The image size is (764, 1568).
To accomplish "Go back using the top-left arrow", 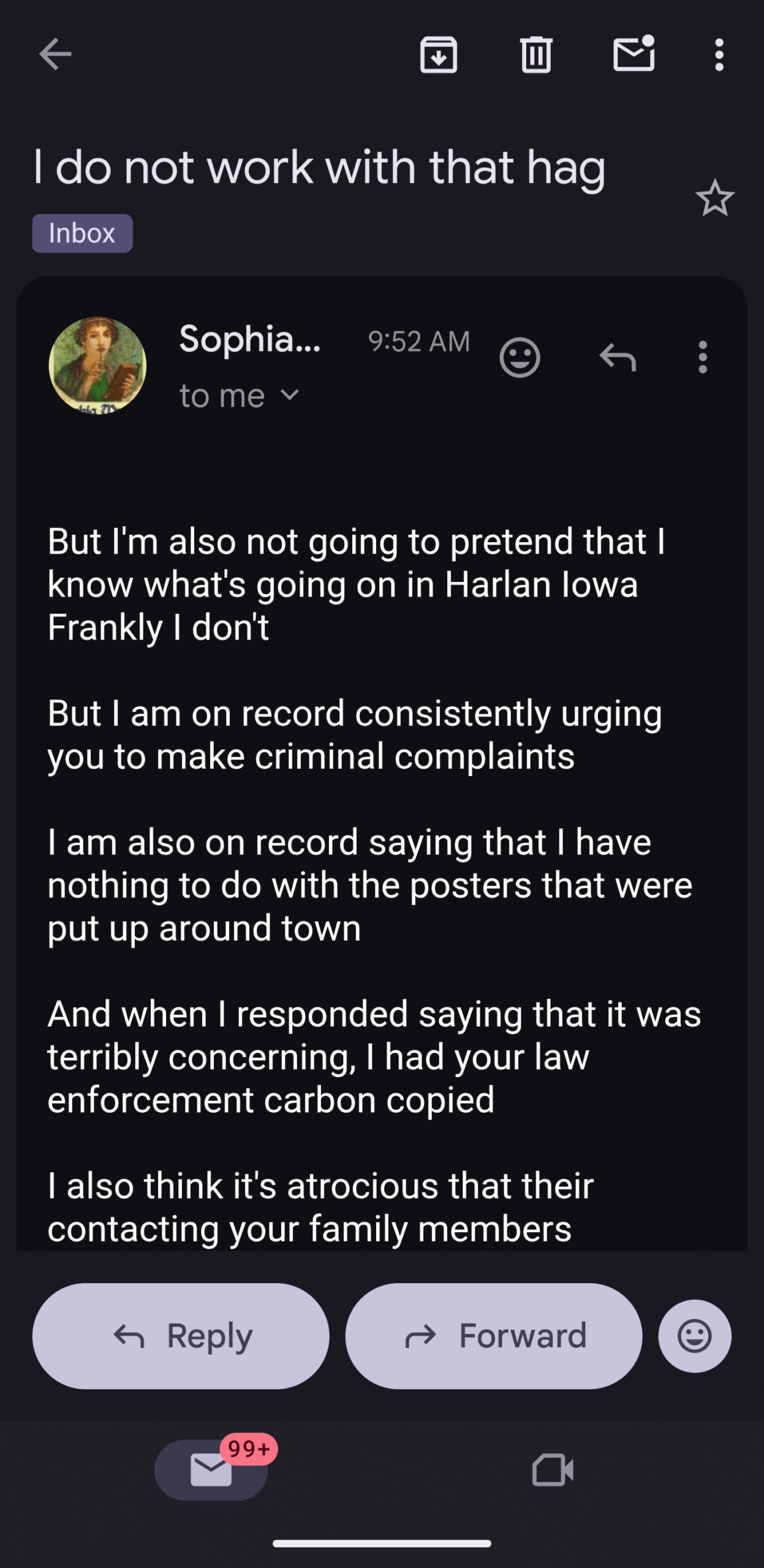I will coord(55,55).
